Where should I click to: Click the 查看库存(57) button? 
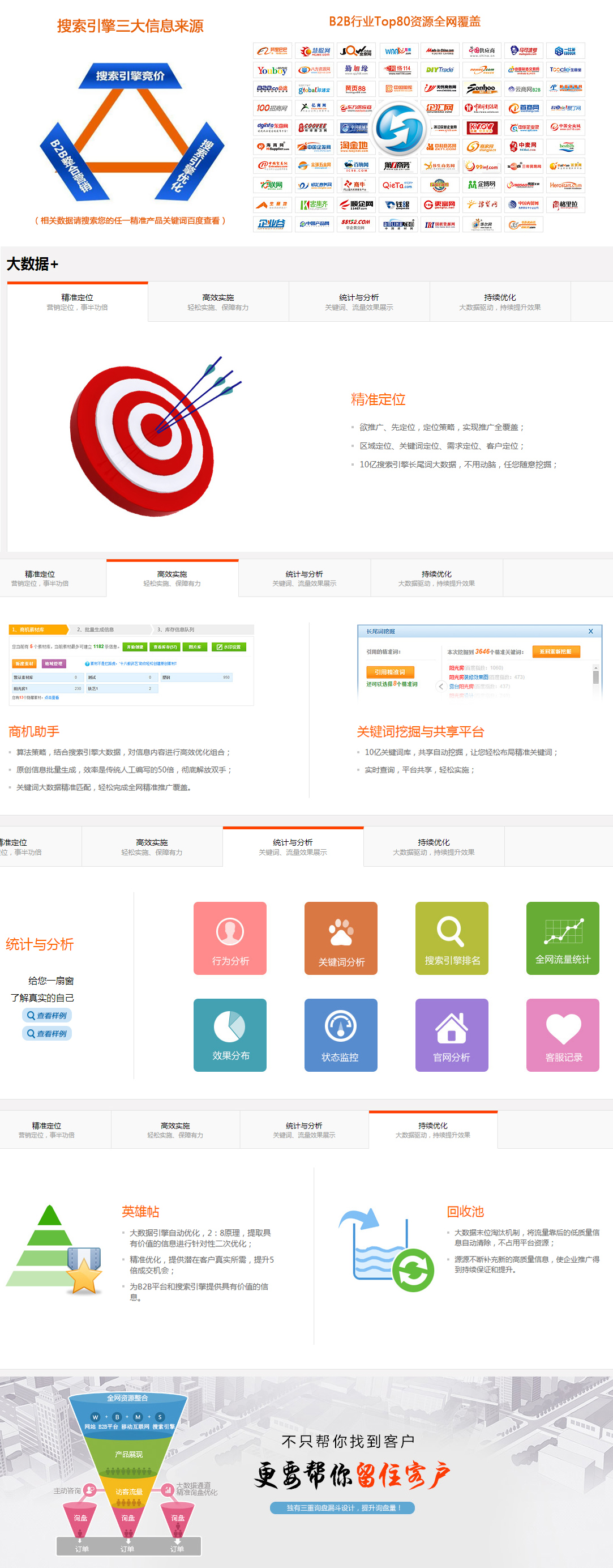[165, 647]
